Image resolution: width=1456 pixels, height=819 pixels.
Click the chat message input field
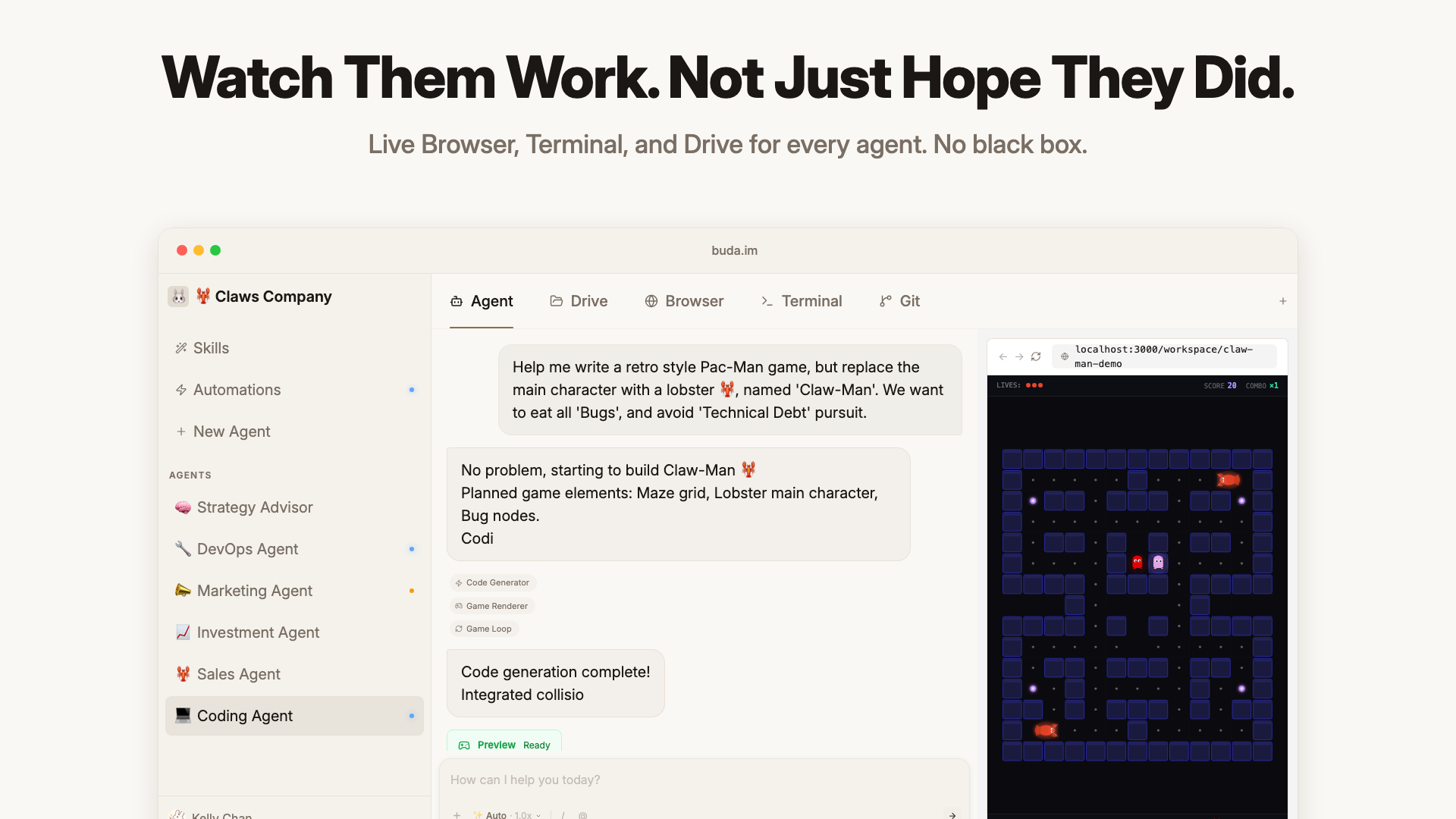click(x=682, y=780)
